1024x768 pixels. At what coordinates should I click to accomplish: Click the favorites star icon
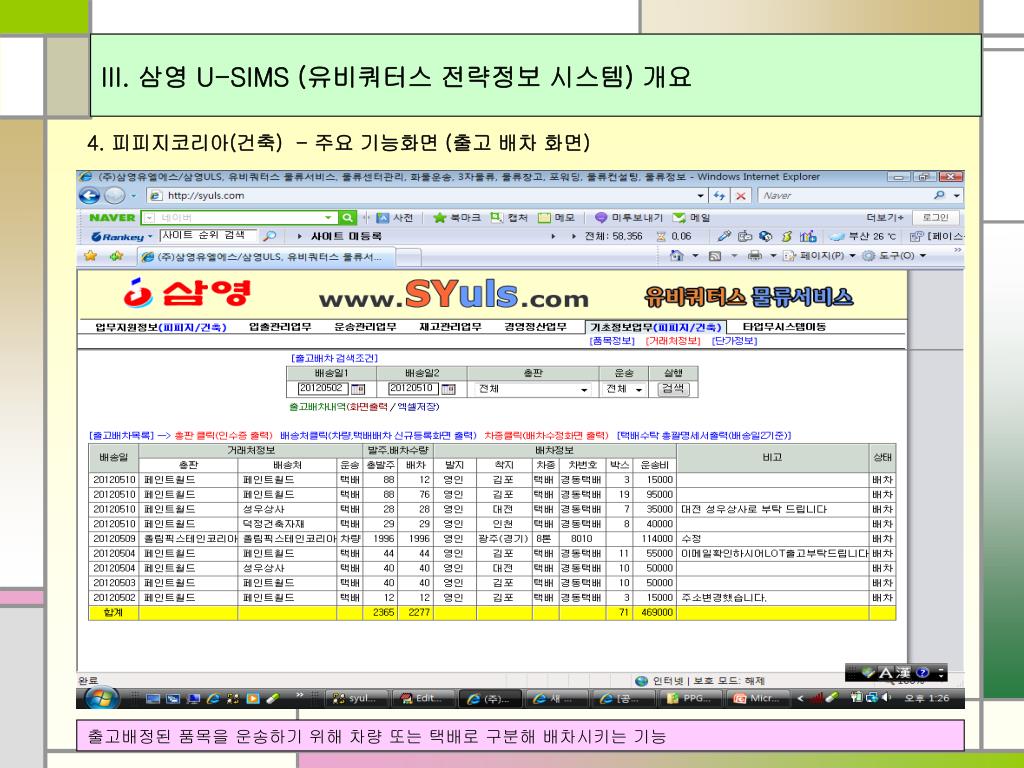click(90, 256)
